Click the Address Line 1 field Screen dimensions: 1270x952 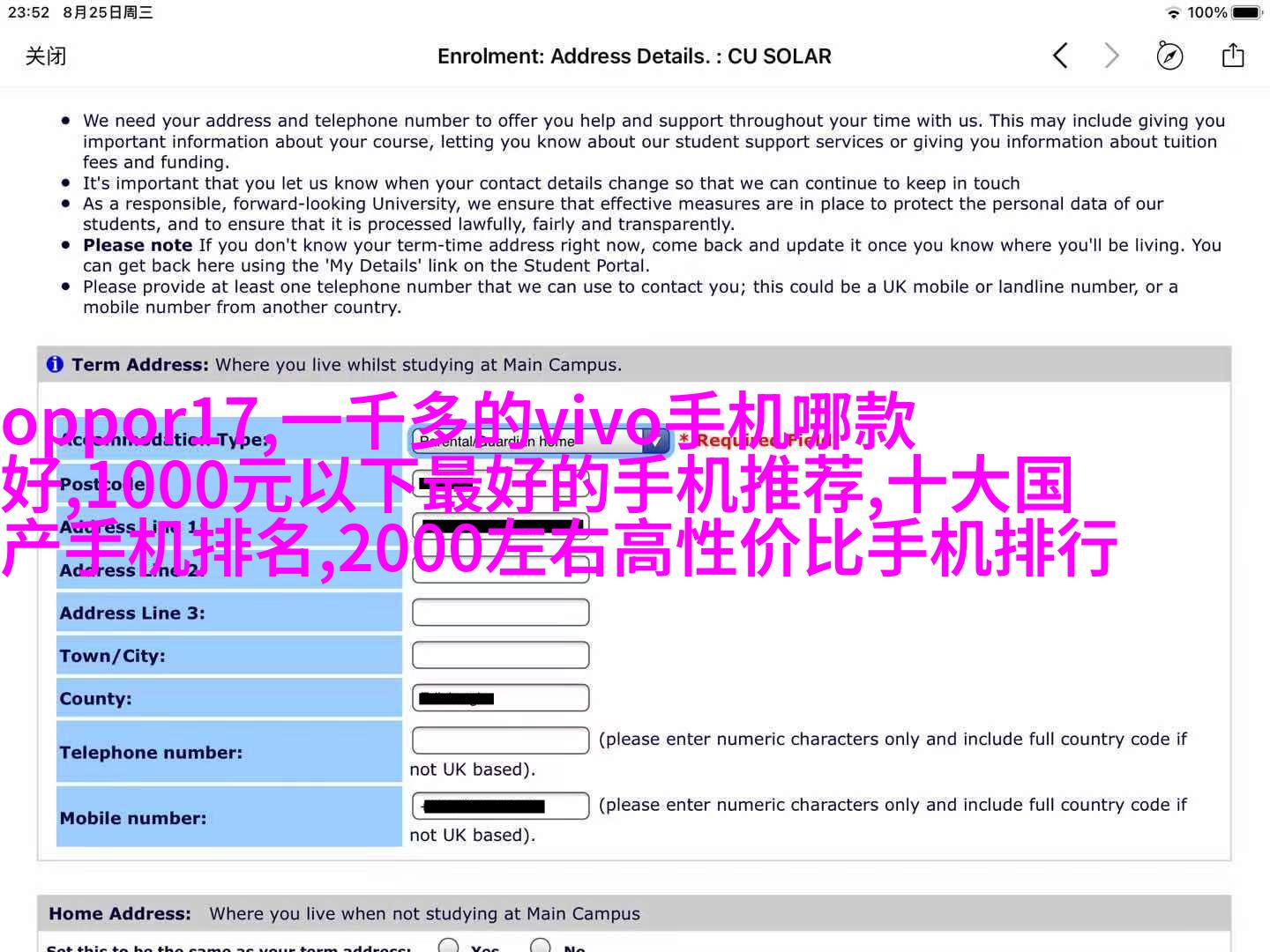(500, 526)
